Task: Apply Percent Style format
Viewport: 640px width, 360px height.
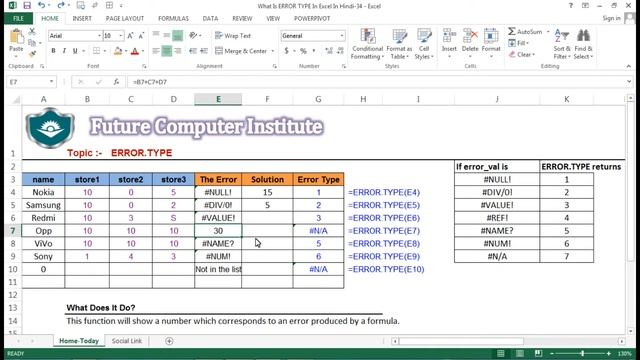Action: pos(303,51)
